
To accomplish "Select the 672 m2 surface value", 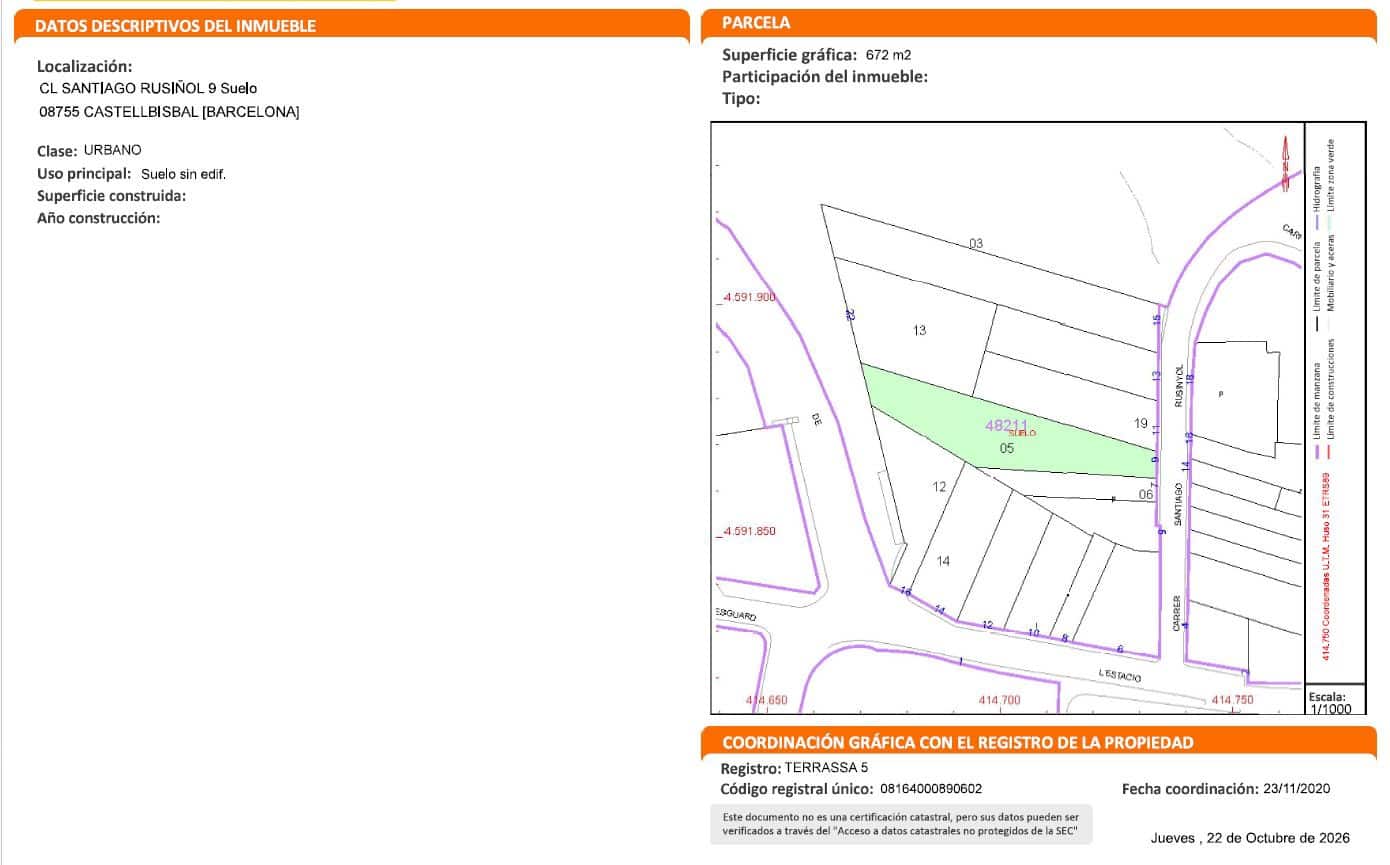I will pyautogui.click(x=888, y=55).
